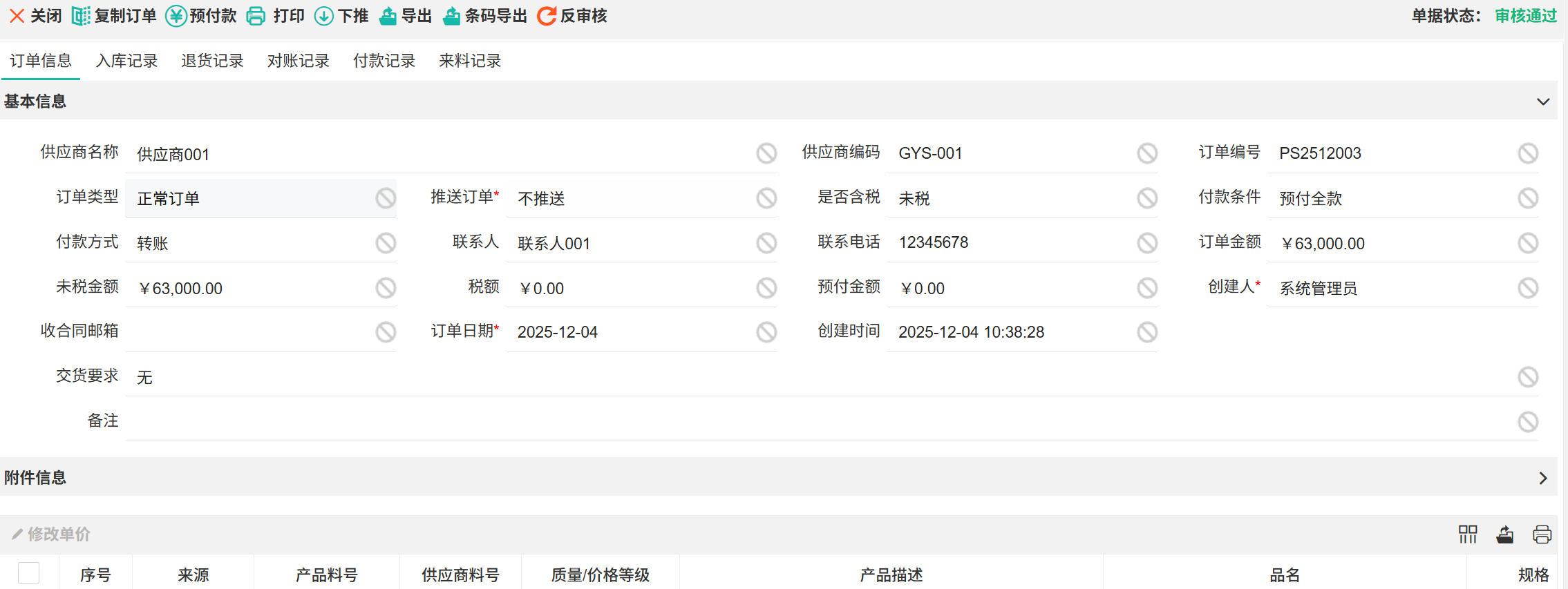The height and width of the screenshot is (589, 1568).
Task: Switch to the 入库记录 tab
Action: [x=126, y=61]
